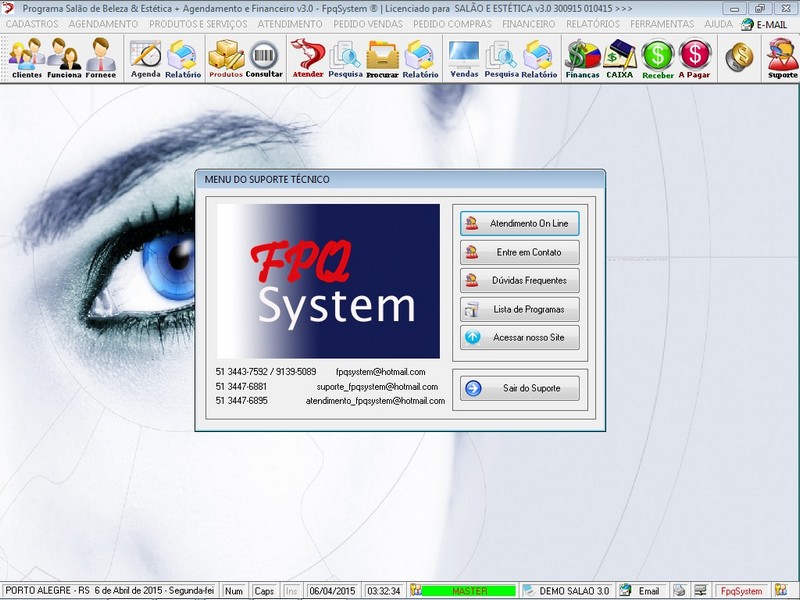The image size is (800, 600).
Task: Open the PEDIDO VENDAS menu
Action: (x=368, y=24)
